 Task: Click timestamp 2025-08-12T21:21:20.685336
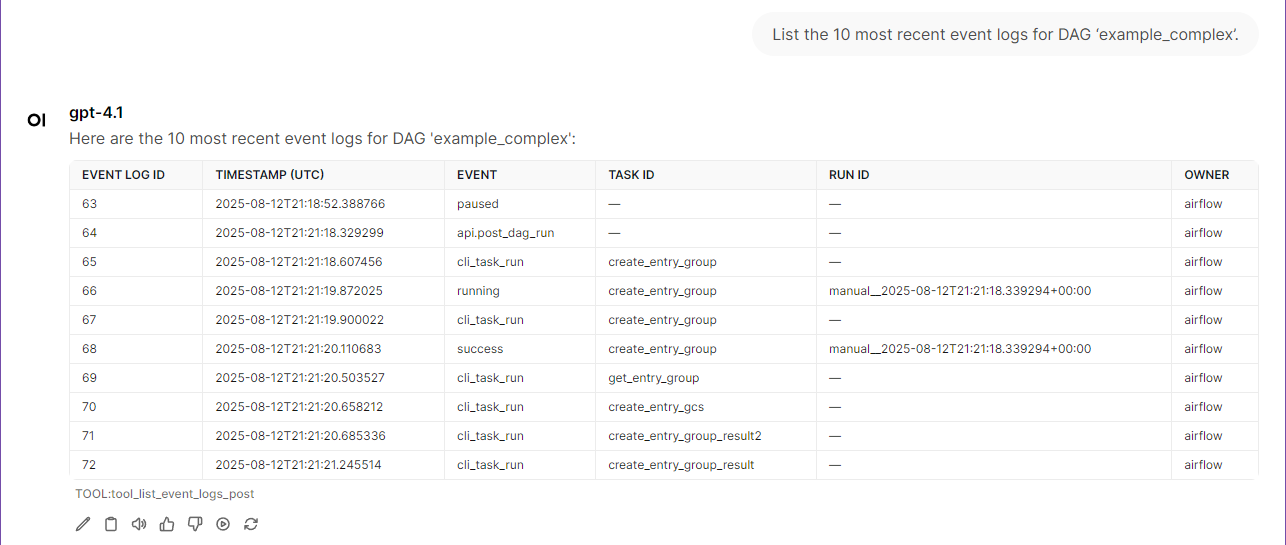coord(300,436)
